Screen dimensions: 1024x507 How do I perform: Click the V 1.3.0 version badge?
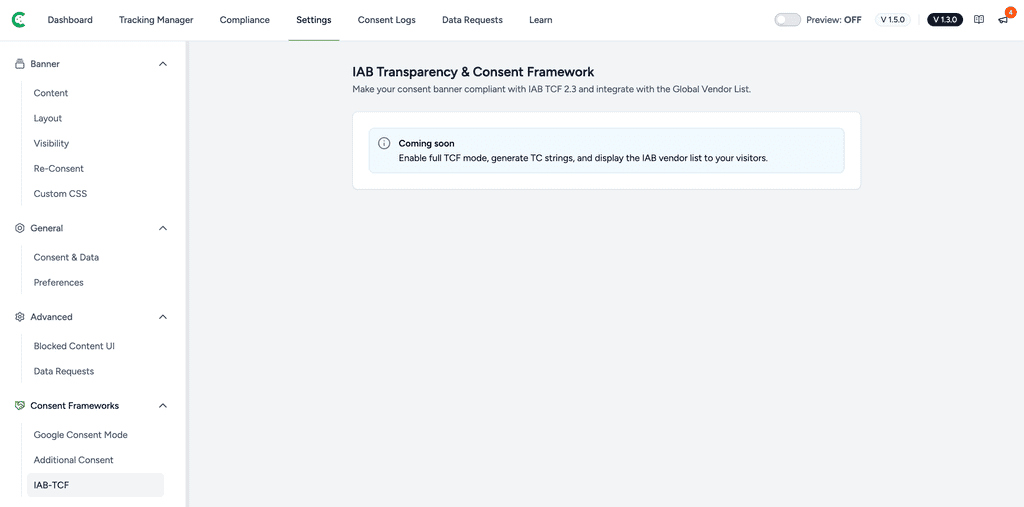[945, 20]
